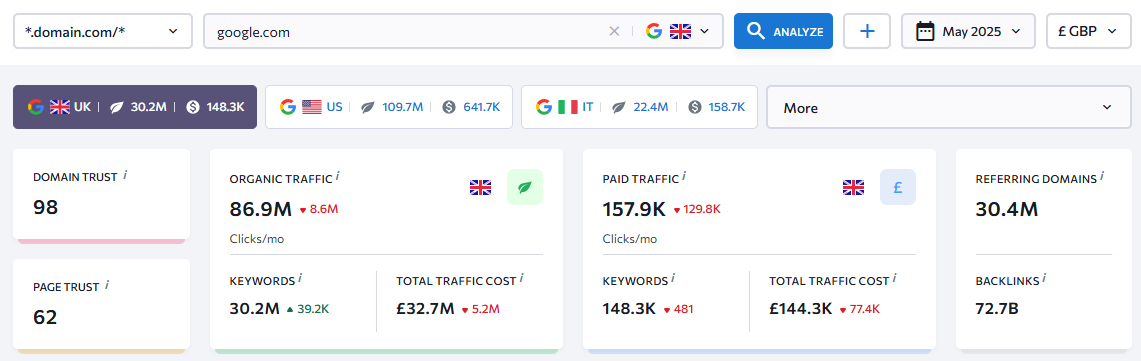1141x361 pixels.
Task: Click the backlinks value 72.7B
Action: click(997, 309)
